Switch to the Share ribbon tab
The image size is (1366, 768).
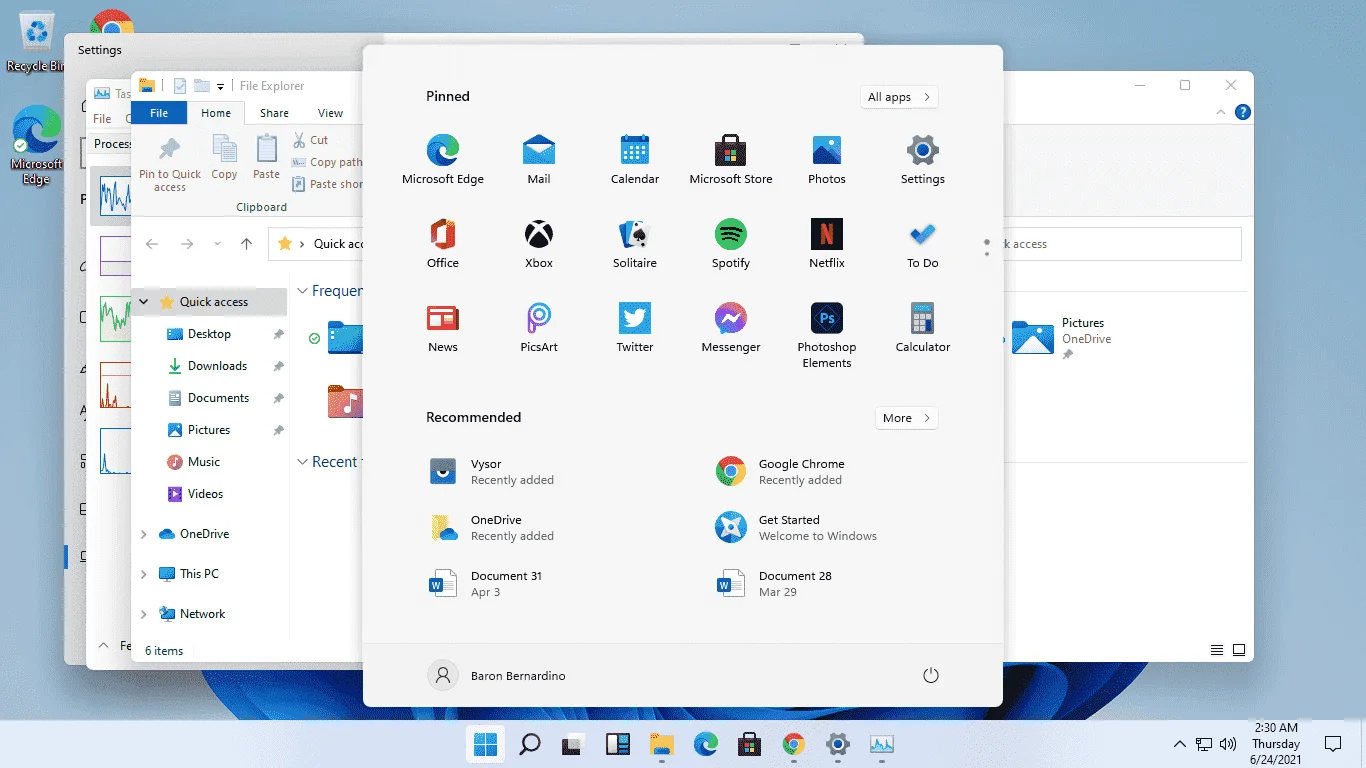tap(274, 113)
